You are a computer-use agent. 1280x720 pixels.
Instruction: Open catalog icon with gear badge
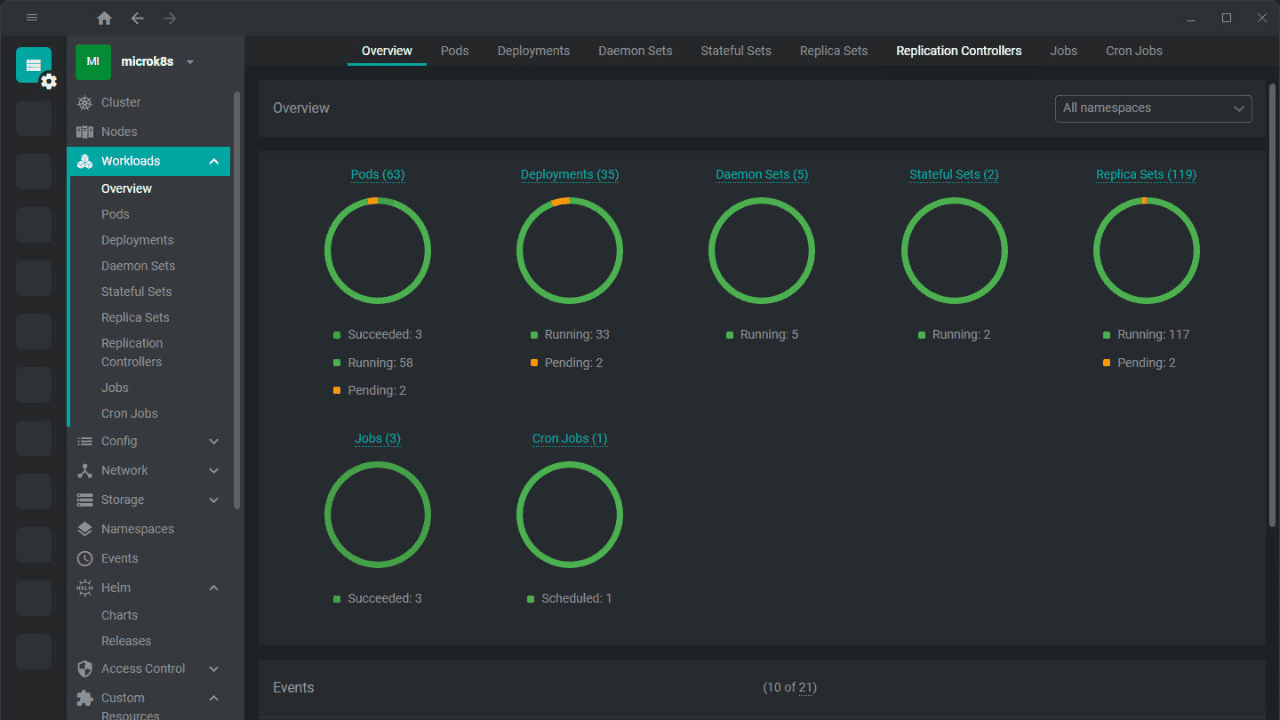pyautogui.click(x=35, y=66)
